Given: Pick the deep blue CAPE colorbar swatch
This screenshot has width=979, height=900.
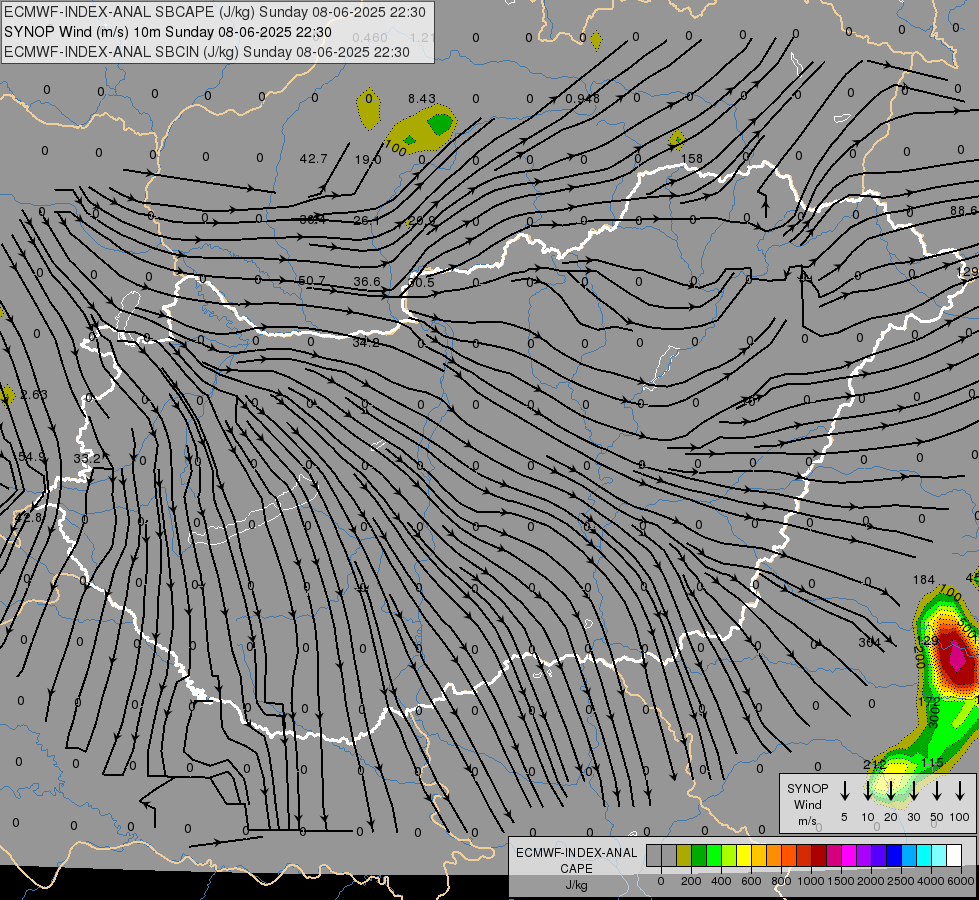Looking at the screenshot, I should [895, 855].
